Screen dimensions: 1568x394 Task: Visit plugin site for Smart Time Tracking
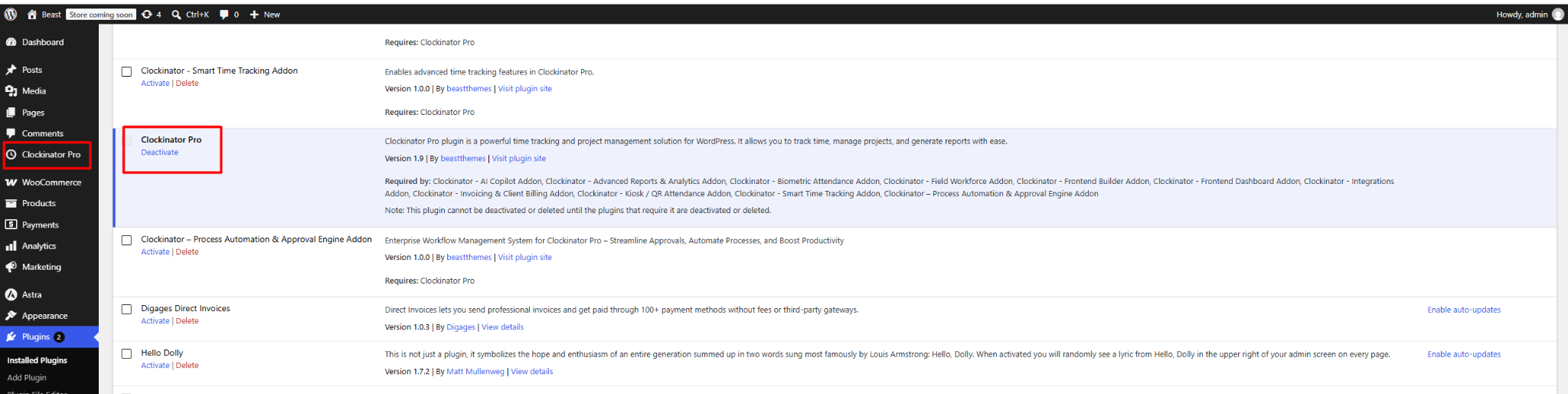(524, 89)
